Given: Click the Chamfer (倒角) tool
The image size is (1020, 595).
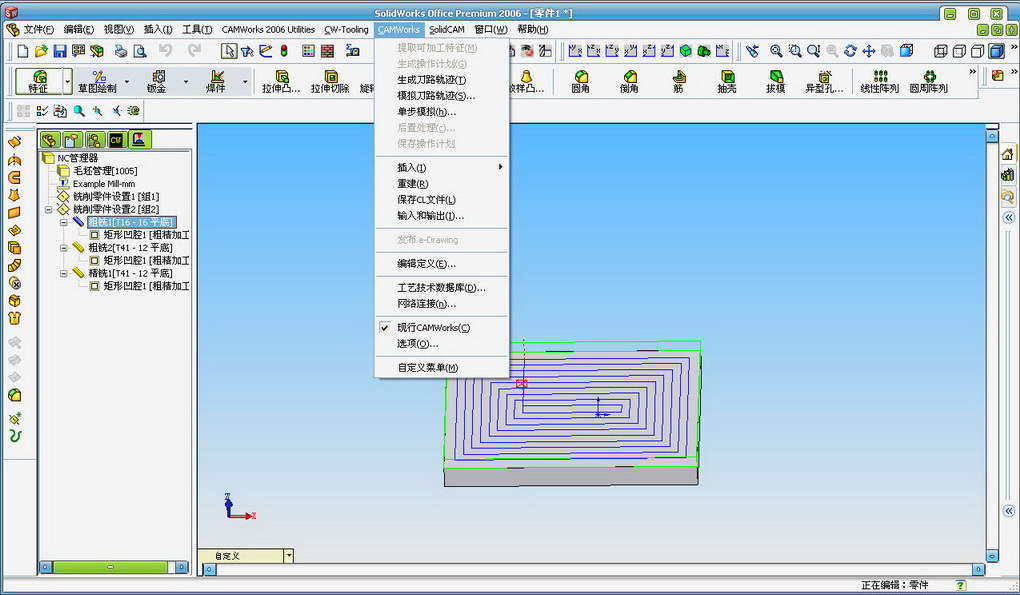Looking at the screenshot, I should click(x=629, y=81).
